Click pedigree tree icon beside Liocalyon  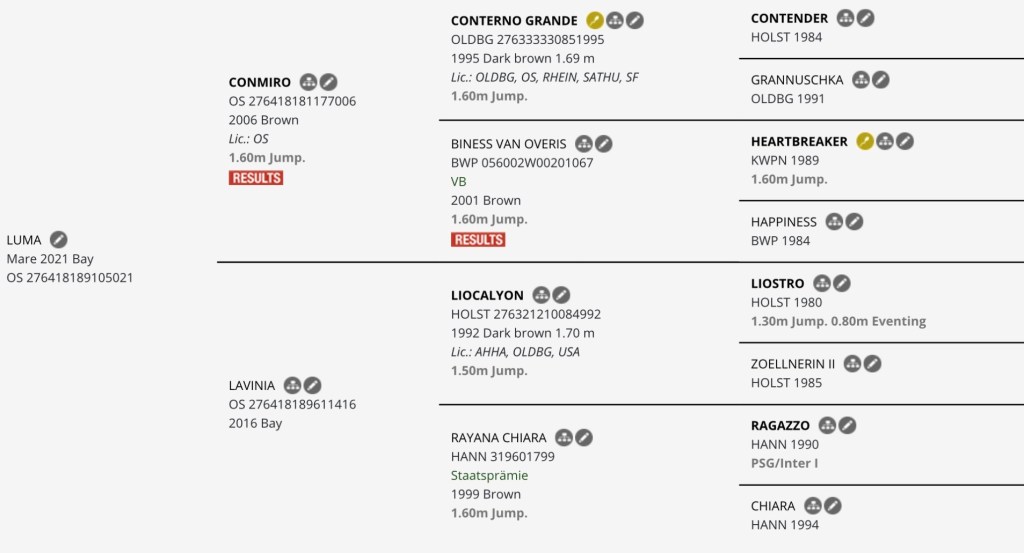(542, 295)
